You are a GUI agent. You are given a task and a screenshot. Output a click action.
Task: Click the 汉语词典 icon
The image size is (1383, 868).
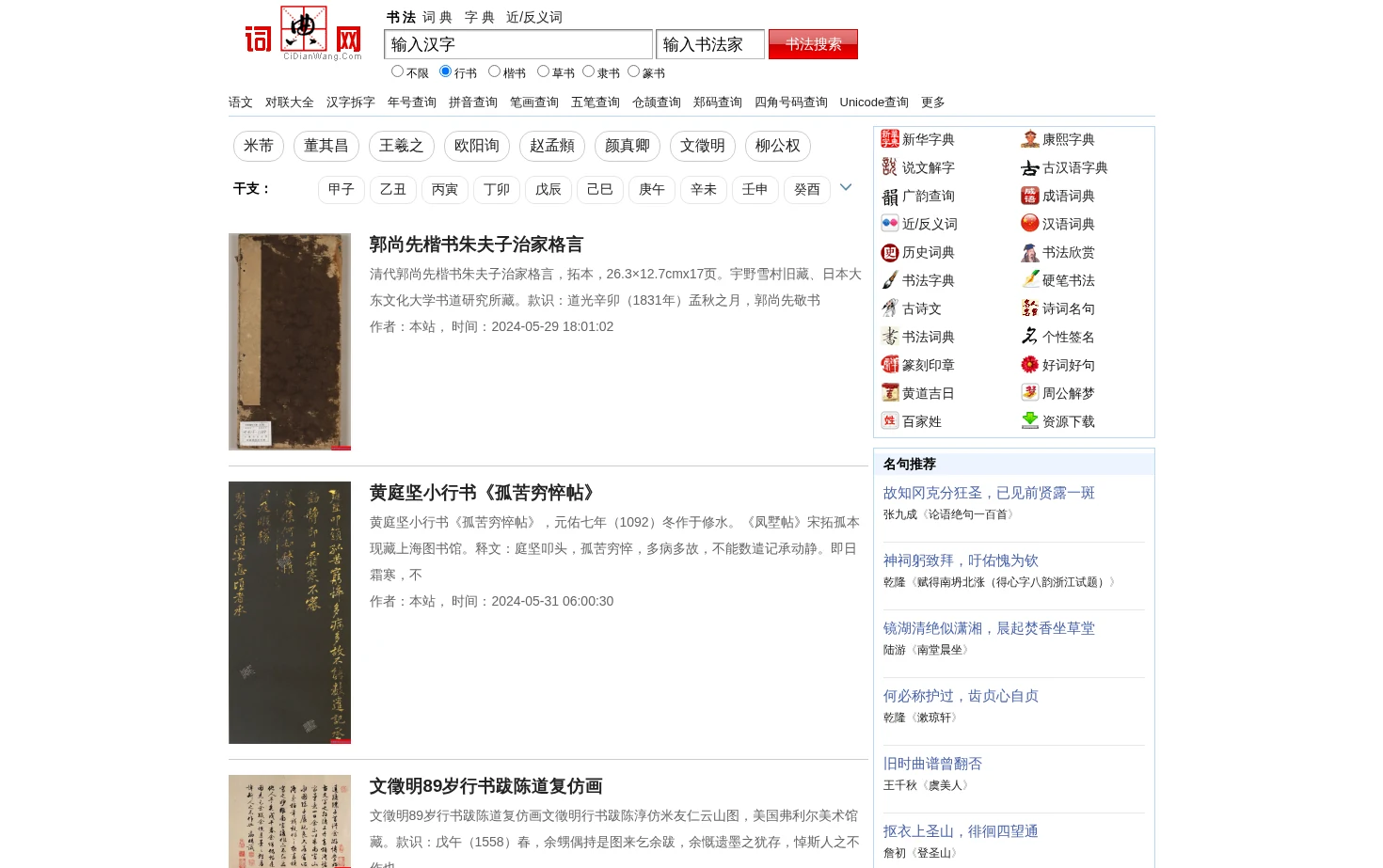pyautogui.click(x=1029, y=224)
